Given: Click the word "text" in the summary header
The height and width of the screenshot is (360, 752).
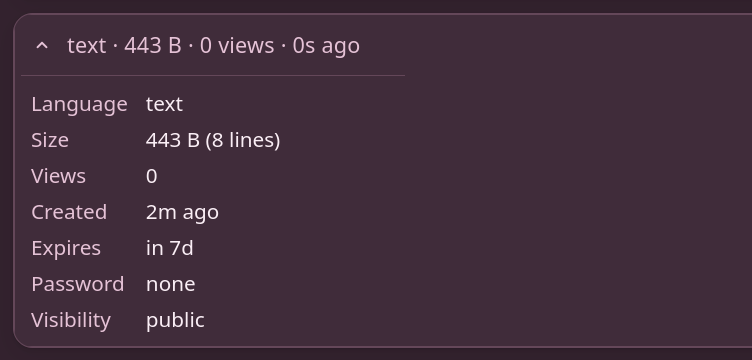Looking at the screenshot, I should click(x=86, y=46).
